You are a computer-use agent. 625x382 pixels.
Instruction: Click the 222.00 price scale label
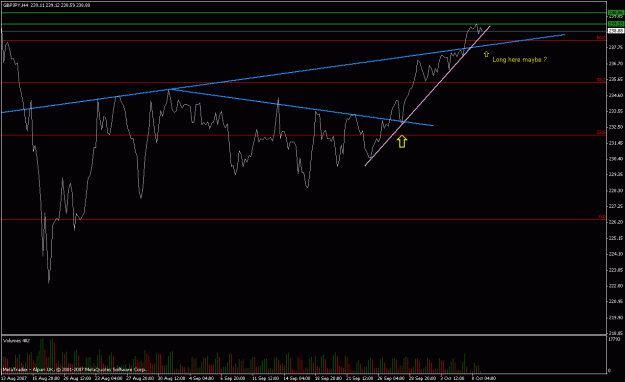[x=616, y=286]
